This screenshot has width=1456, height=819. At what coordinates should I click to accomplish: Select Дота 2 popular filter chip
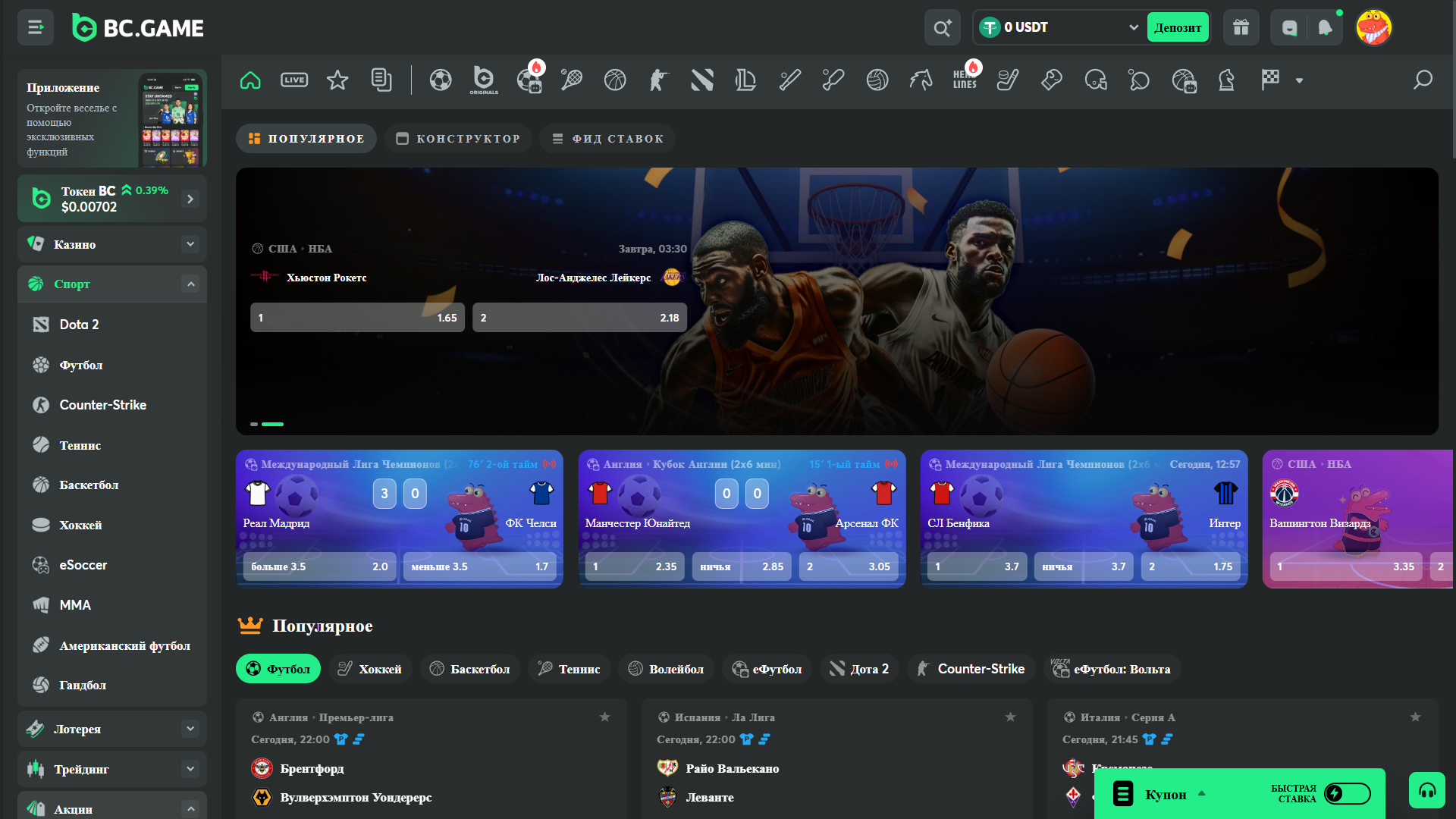(859, 669)
